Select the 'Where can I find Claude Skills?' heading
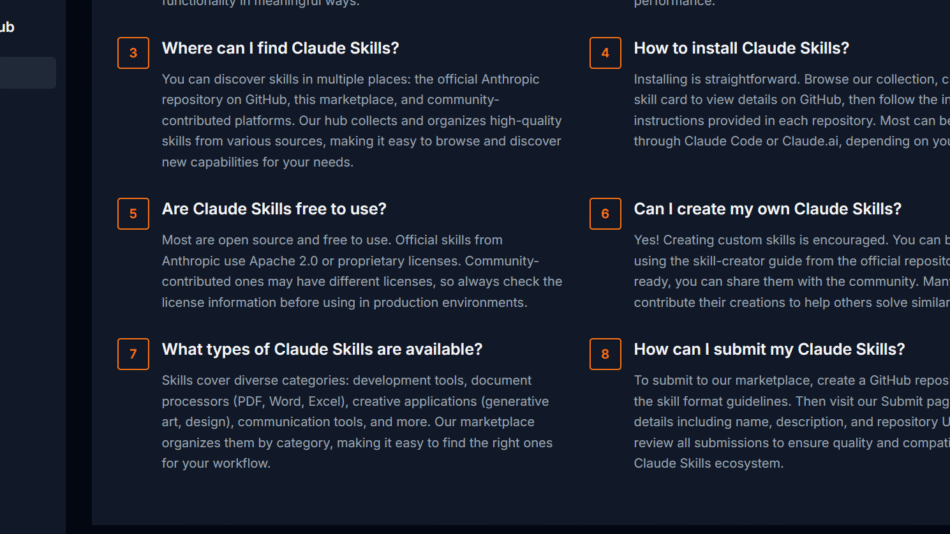 [x=280, y=48]
